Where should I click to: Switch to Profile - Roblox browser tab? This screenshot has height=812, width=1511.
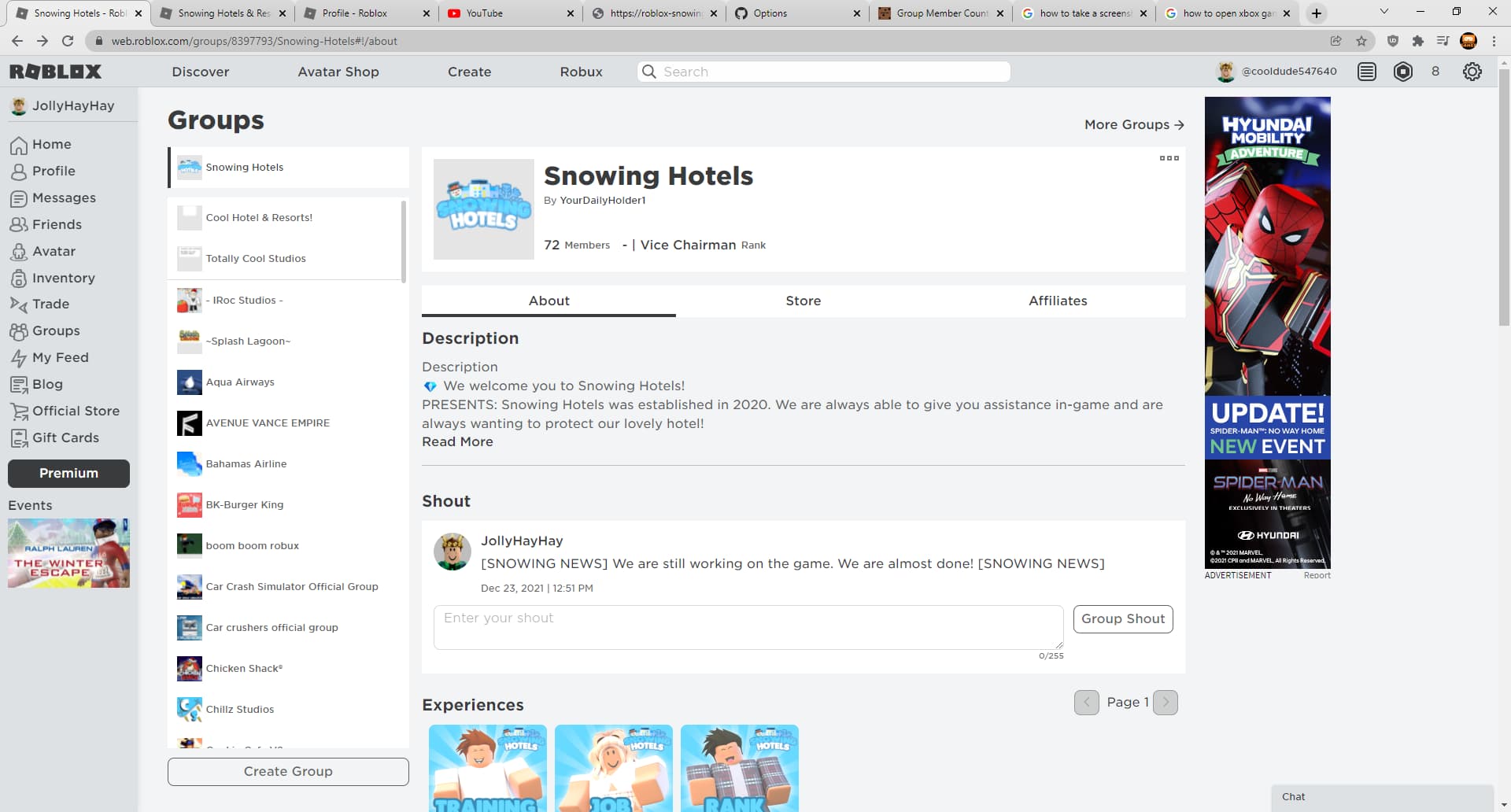(x=367, y=13)
